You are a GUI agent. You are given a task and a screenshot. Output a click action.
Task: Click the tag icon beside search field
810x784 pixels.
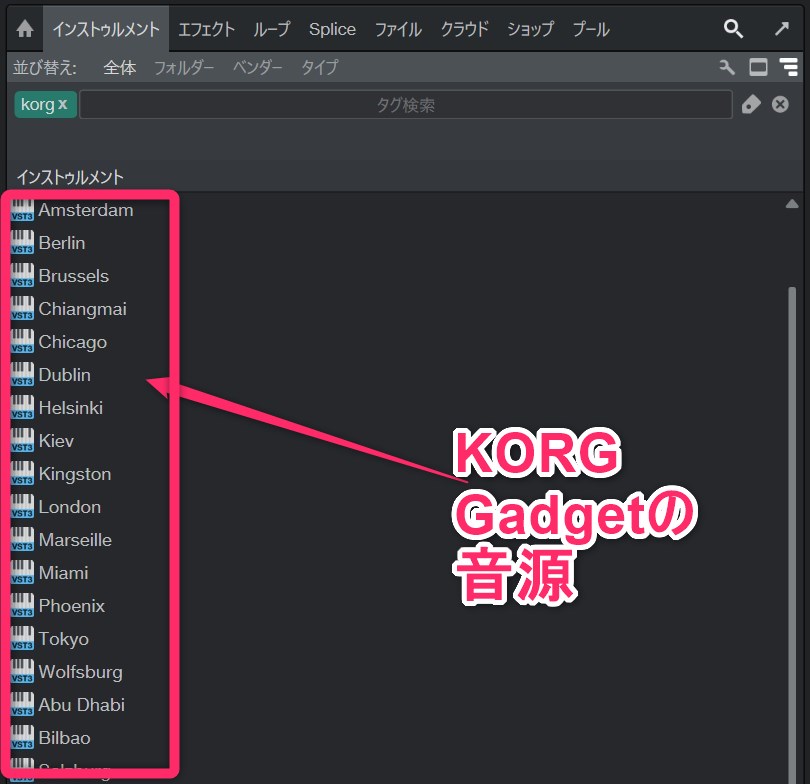pyautogui.click(x=751, y=105)
